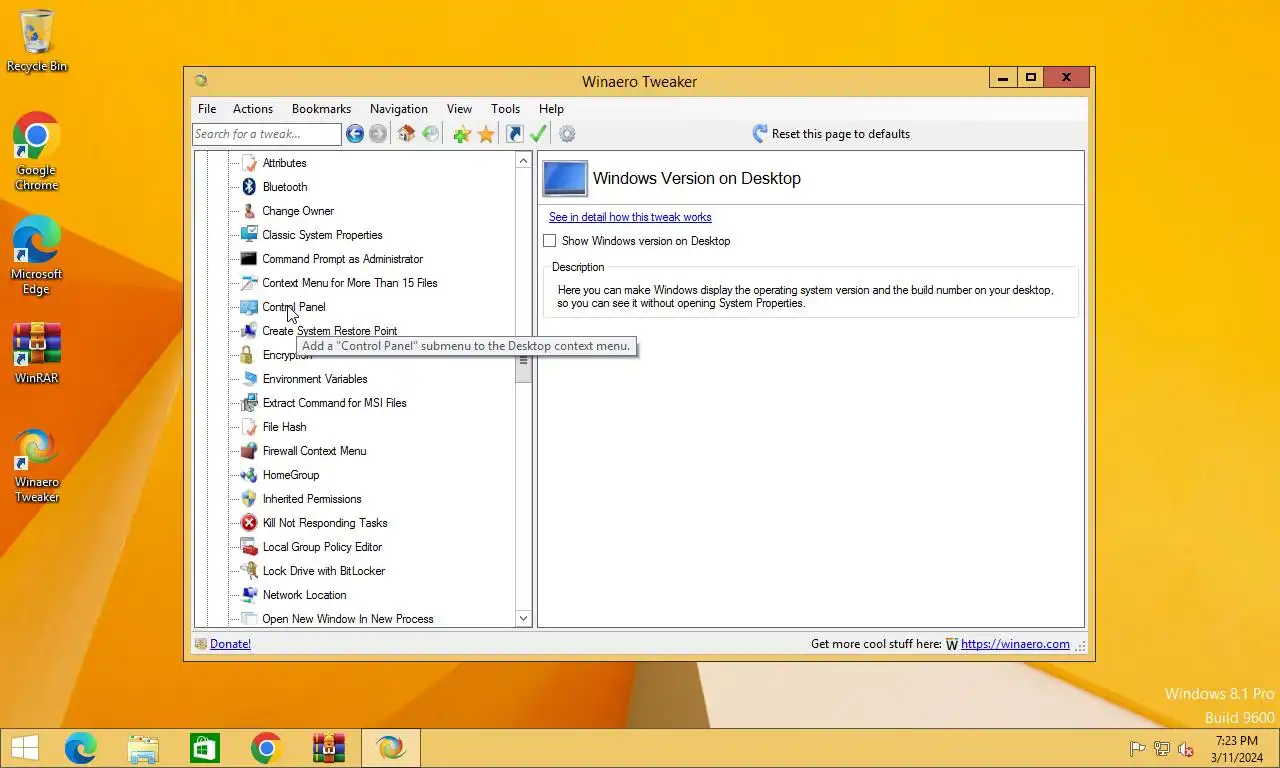Open the Windows Start button

[x=24, y=748]
